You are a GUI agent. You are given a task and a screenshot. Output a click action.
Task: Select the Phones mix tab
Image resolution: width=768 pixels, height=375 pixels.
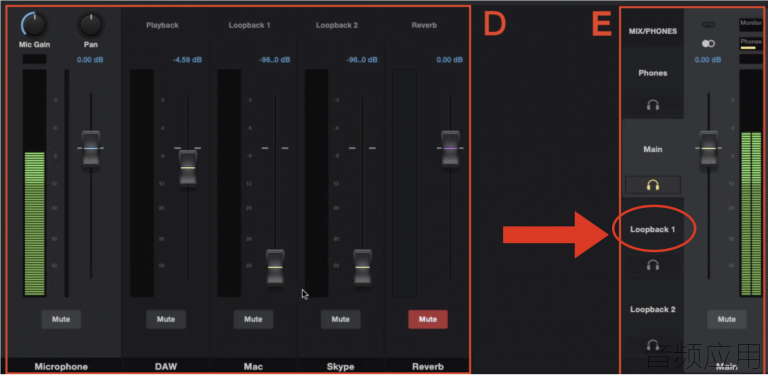[x=652, y=73]
